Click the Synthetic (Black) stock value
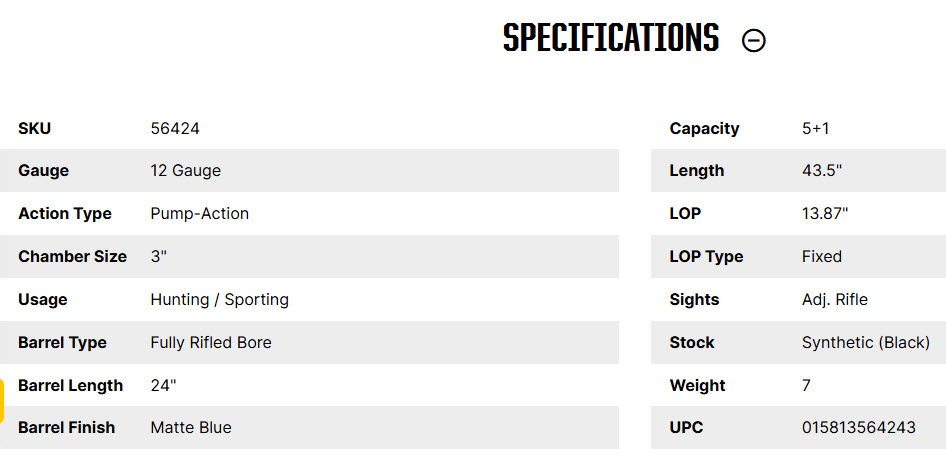The width and height of the screenshot is (946, 456). click(866, 343)
